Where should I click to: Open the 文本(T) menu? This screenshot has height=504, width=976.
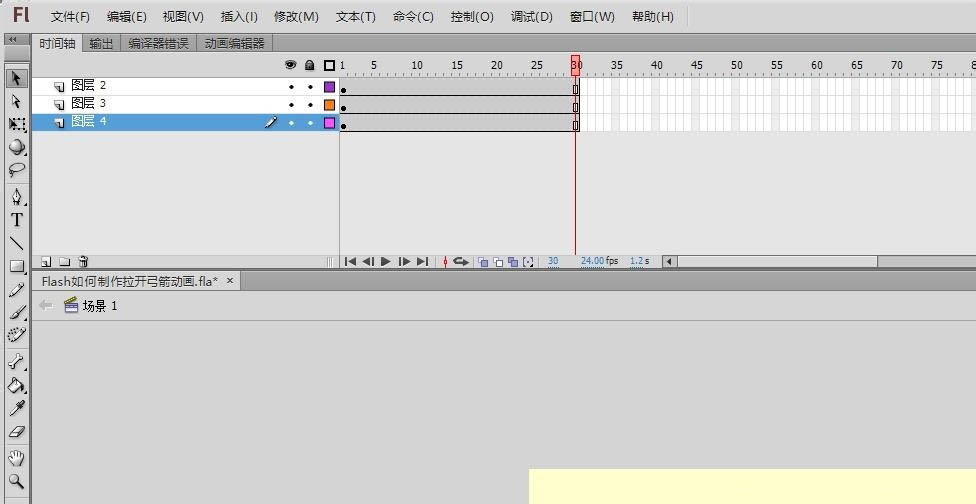tap(355, 17)
